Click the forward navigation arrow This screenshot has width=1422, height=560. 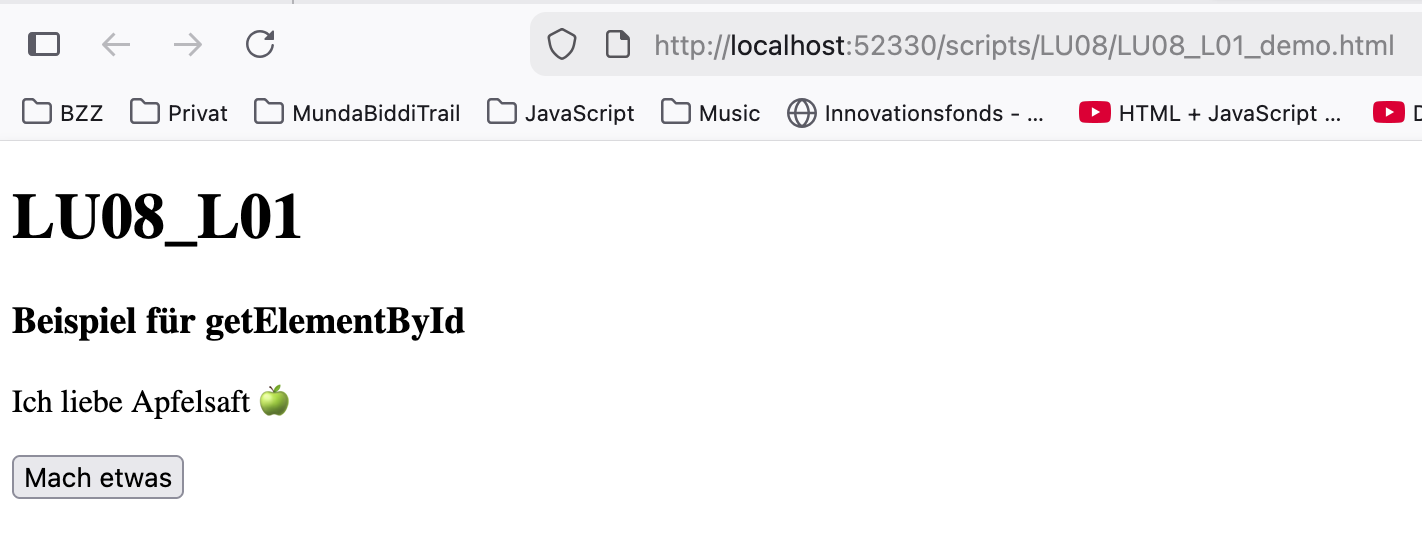click(x=188, y=44)
